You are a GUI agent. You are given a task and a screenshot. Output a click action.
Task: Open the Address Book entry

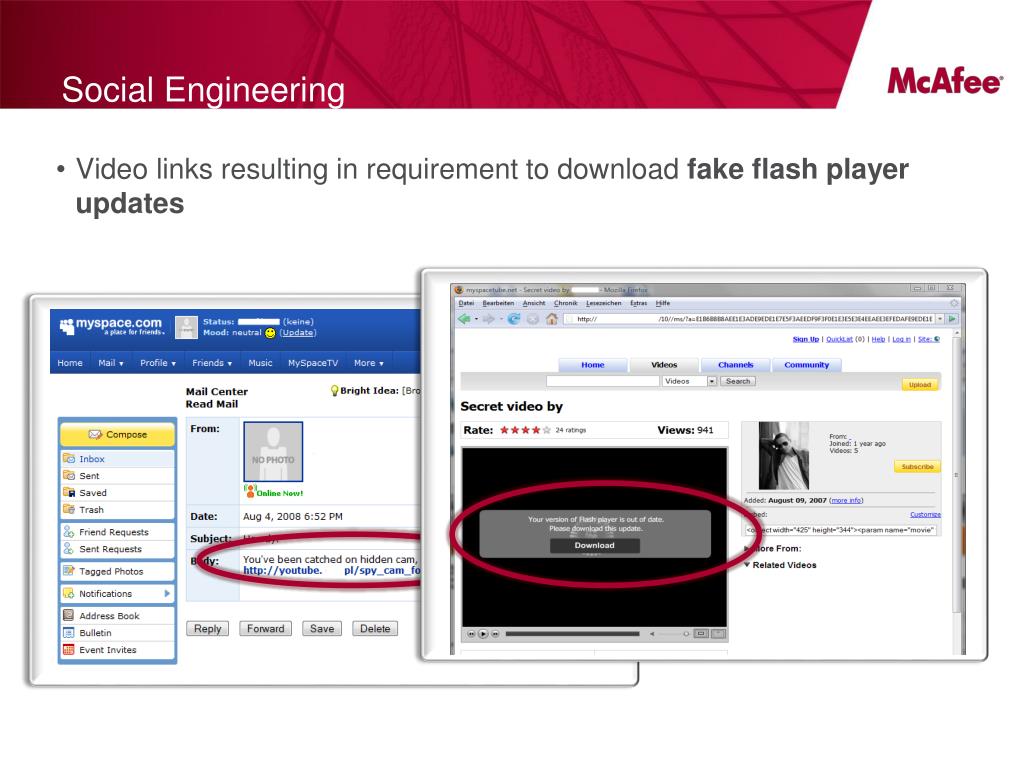[x=118, y=616]
